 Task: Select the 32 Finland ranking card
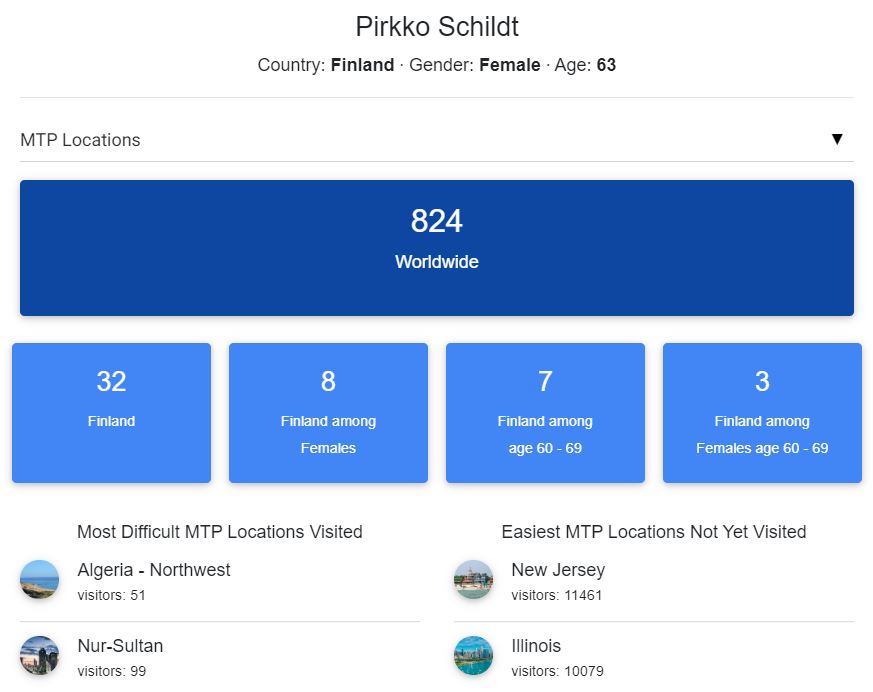coord(111,413)
